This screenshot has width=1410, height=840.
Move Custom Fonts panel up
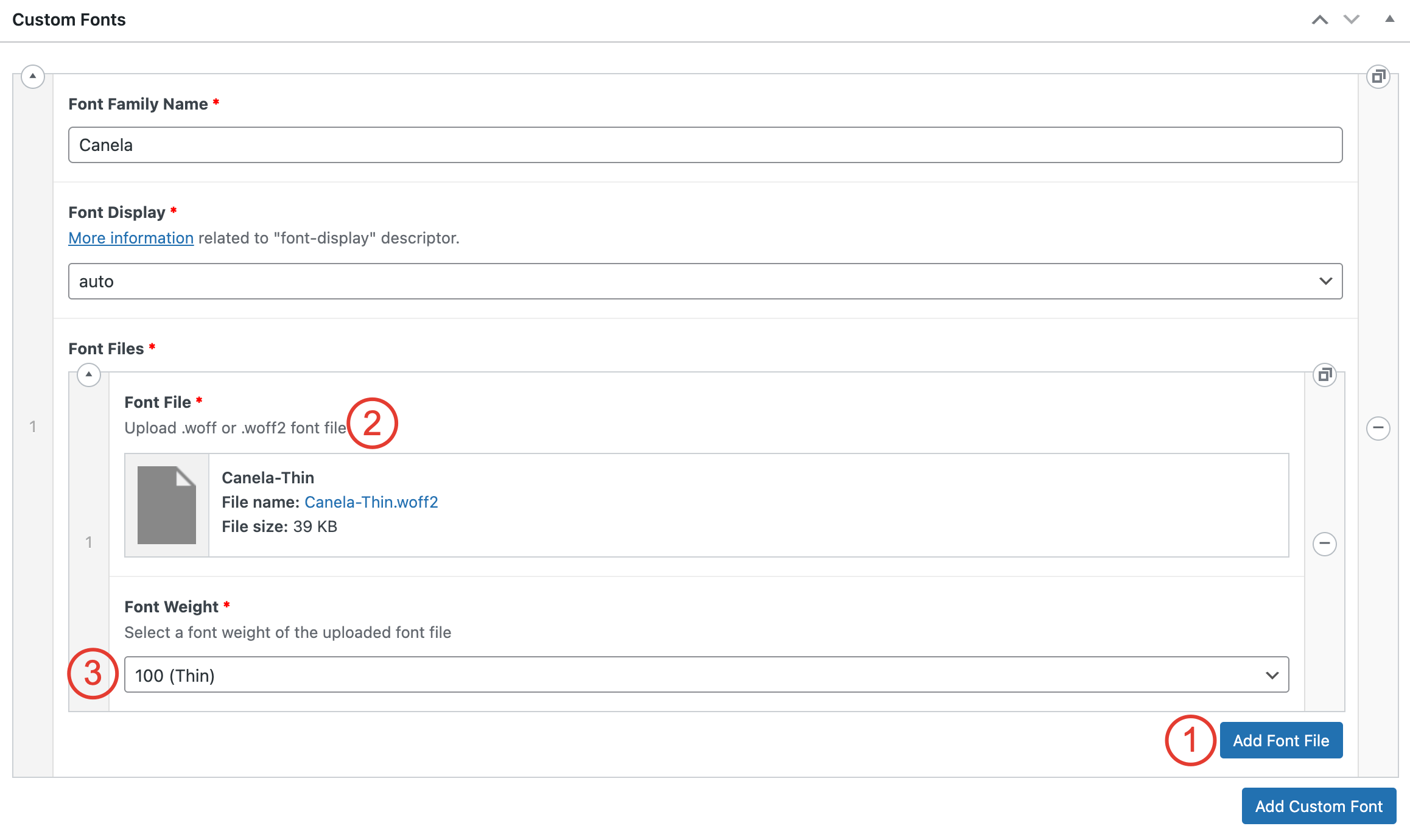(1320, 20)
